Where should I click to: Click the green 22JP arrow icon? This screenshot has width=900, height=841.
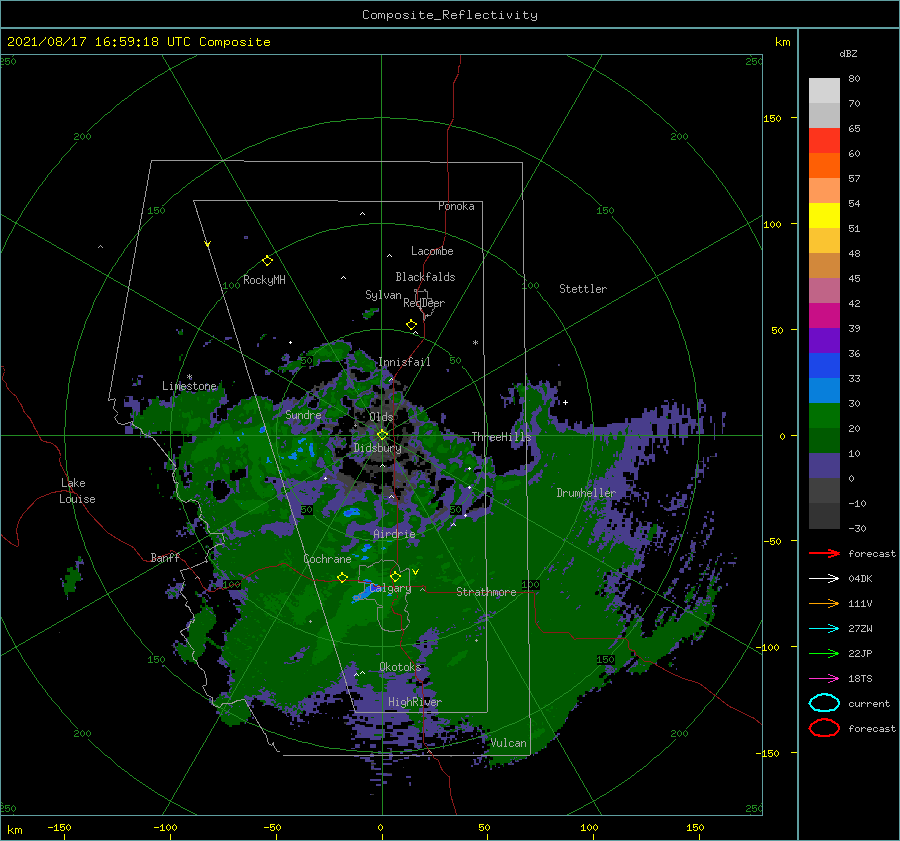[x=824, y=653]
